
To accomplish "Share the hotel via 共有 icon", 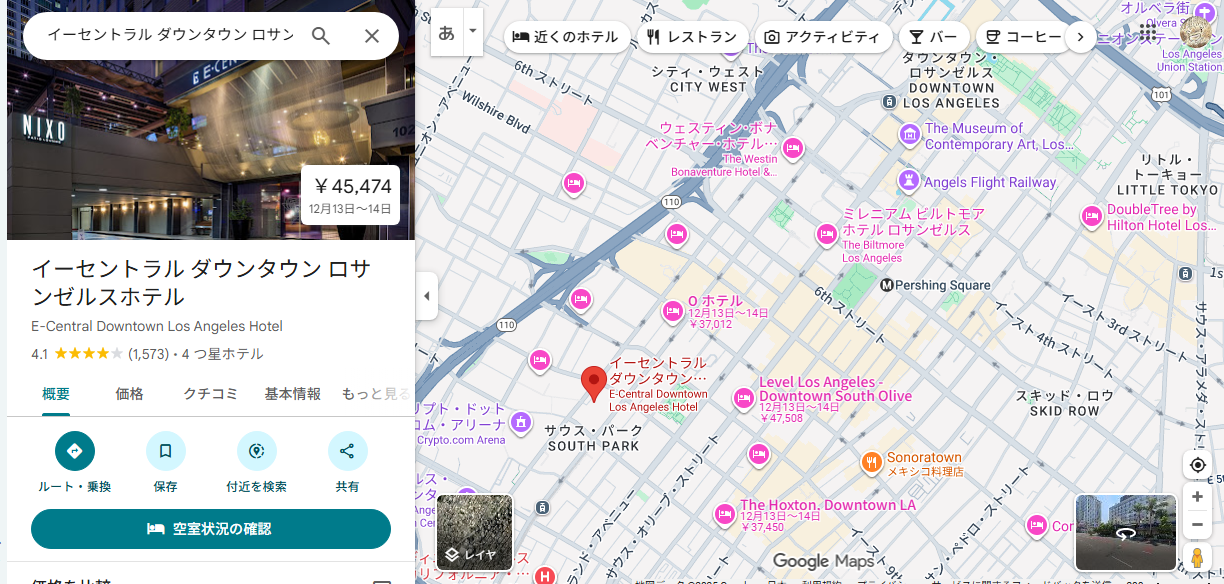I will (x=347, y=452).
